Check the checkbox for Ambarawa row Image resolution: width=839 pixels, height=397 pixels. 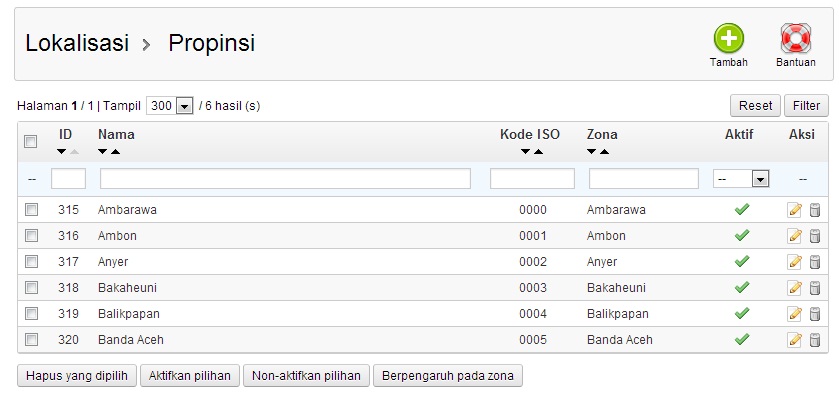point(32,209)
